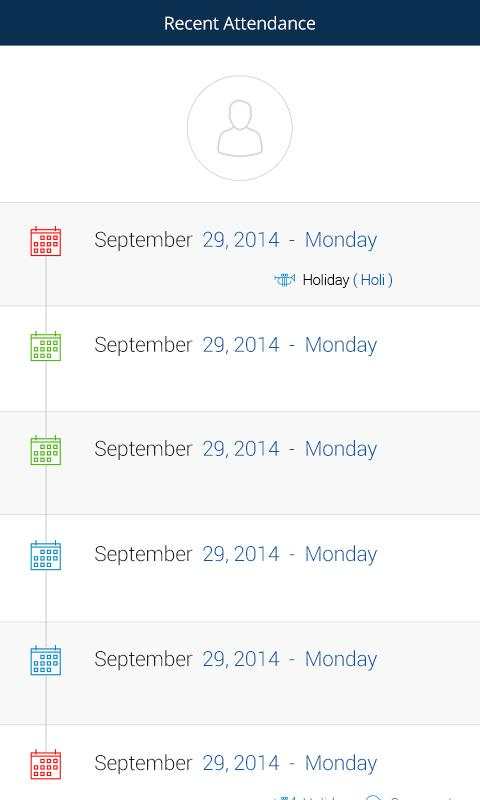The width and height of the screenshot is (480, 800).
Task: Select the red calendar icon of the Holi entry
Action: click(45, 241)
